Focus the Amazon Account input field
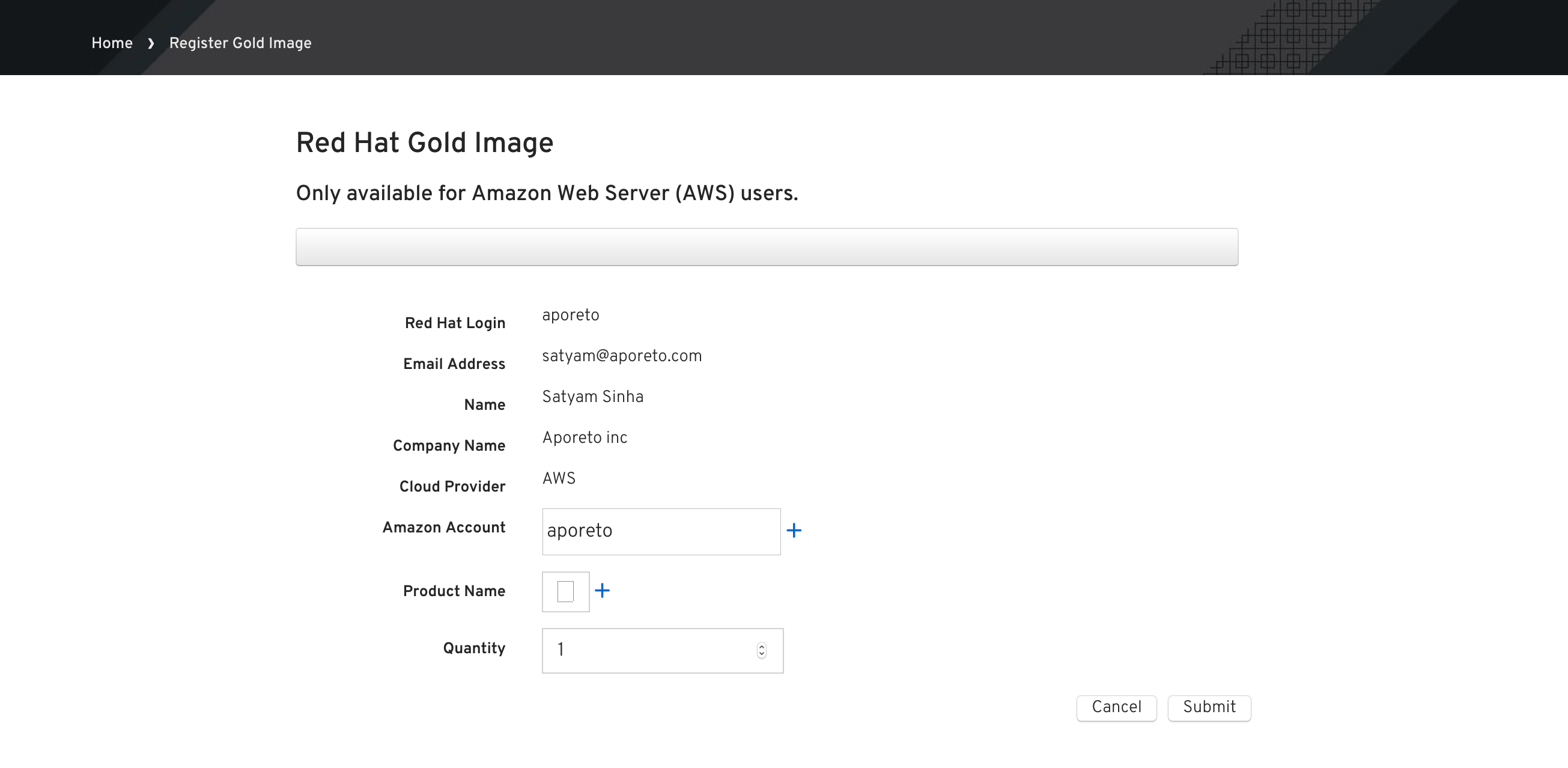The height and width of the screenshot is (768, 1568). pyautogui.click(x=661, y=531)
